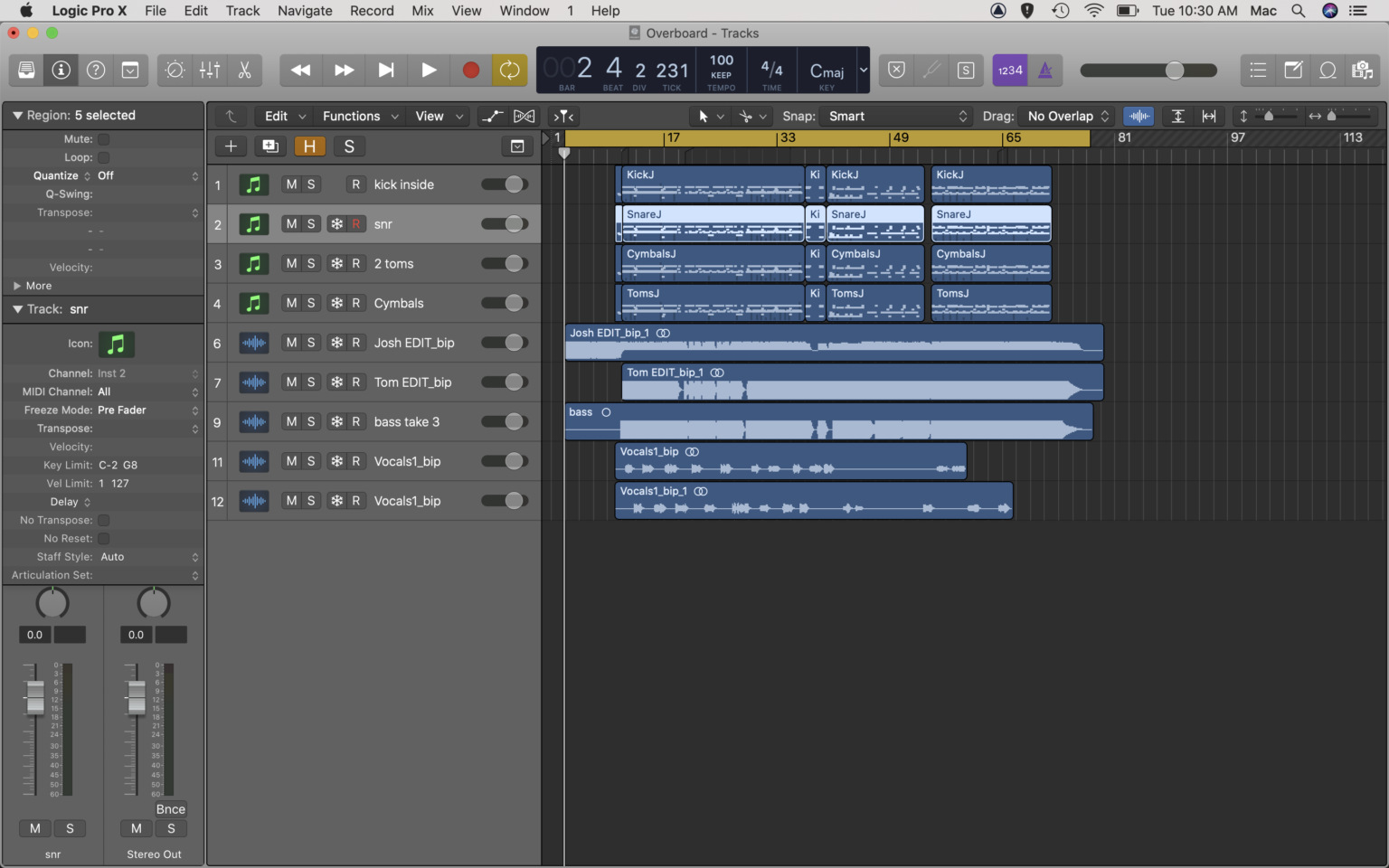The height and width of the screenshot is (868, 1389).
Task: Open the Library panel icon
Action: click(x=26, y=70)
